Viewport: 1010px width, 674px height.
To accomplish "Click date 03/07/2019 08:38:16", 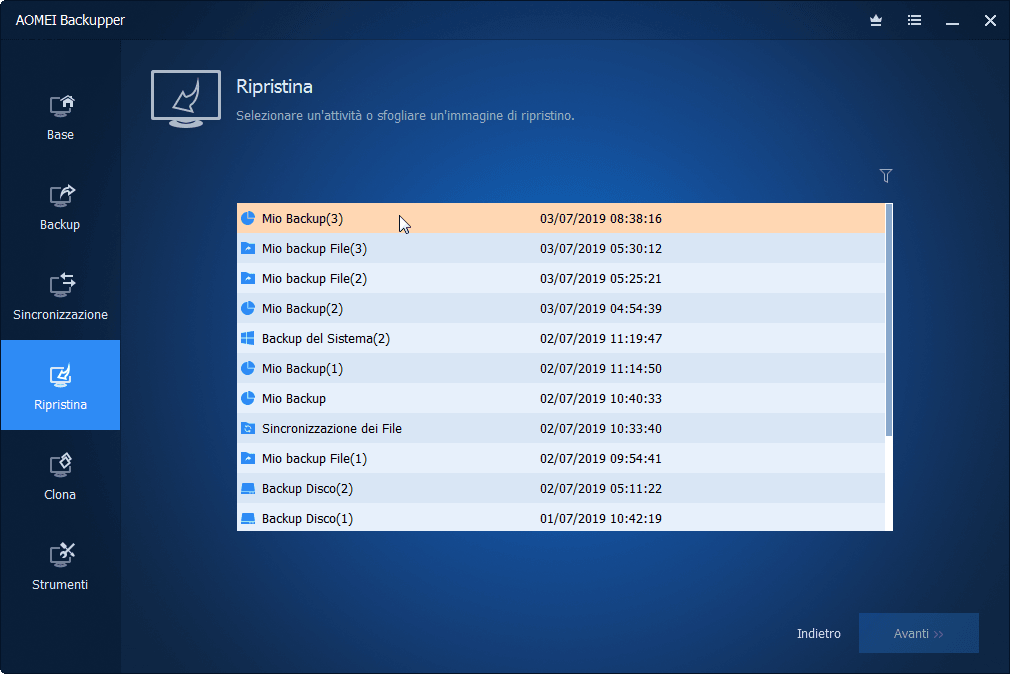I will [x=601, y=218].
